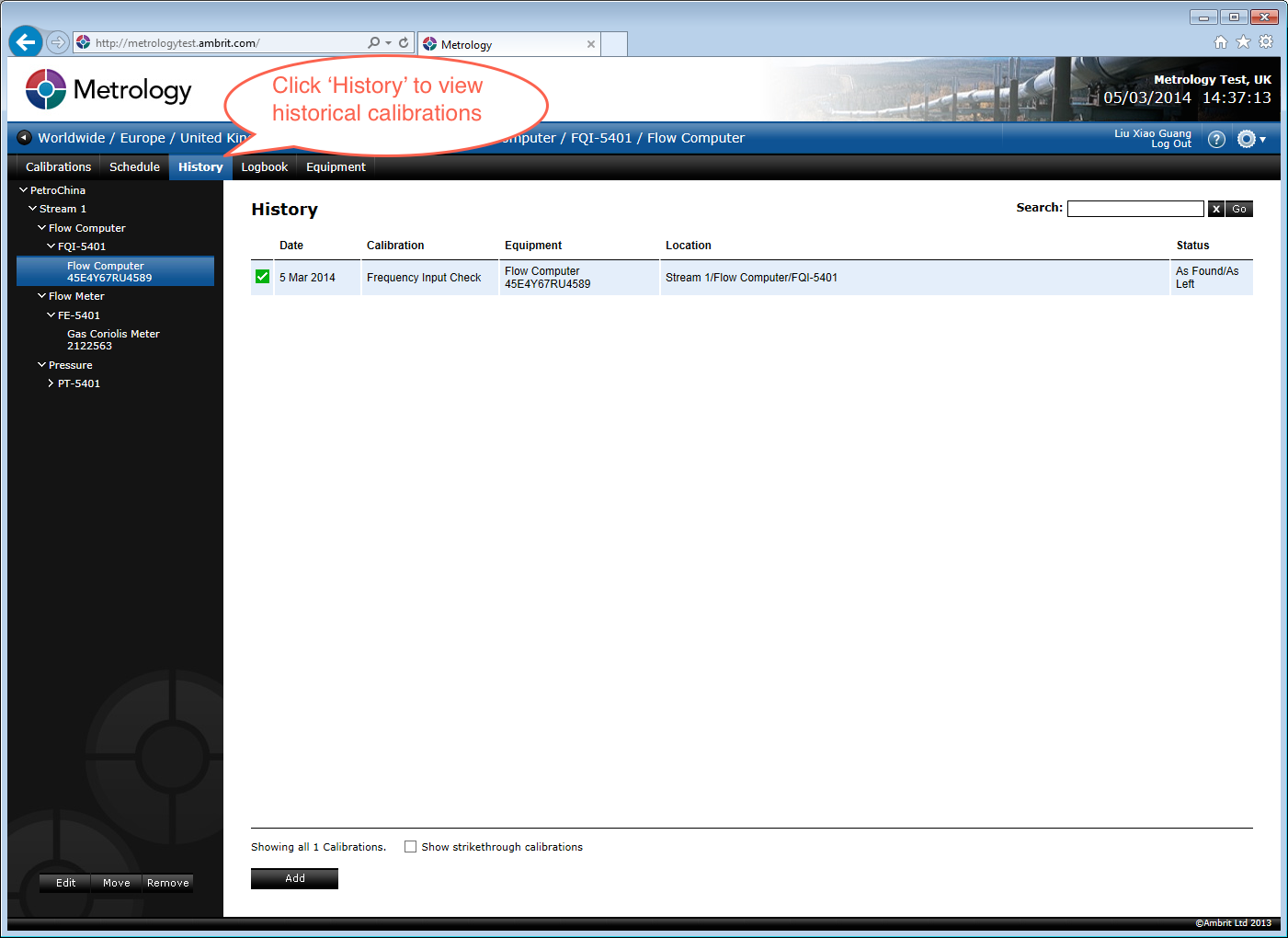This screenshot has height=938, width=1288.
Task: Collapse the Flow Meter tree node
Action: tap(41, 296)
